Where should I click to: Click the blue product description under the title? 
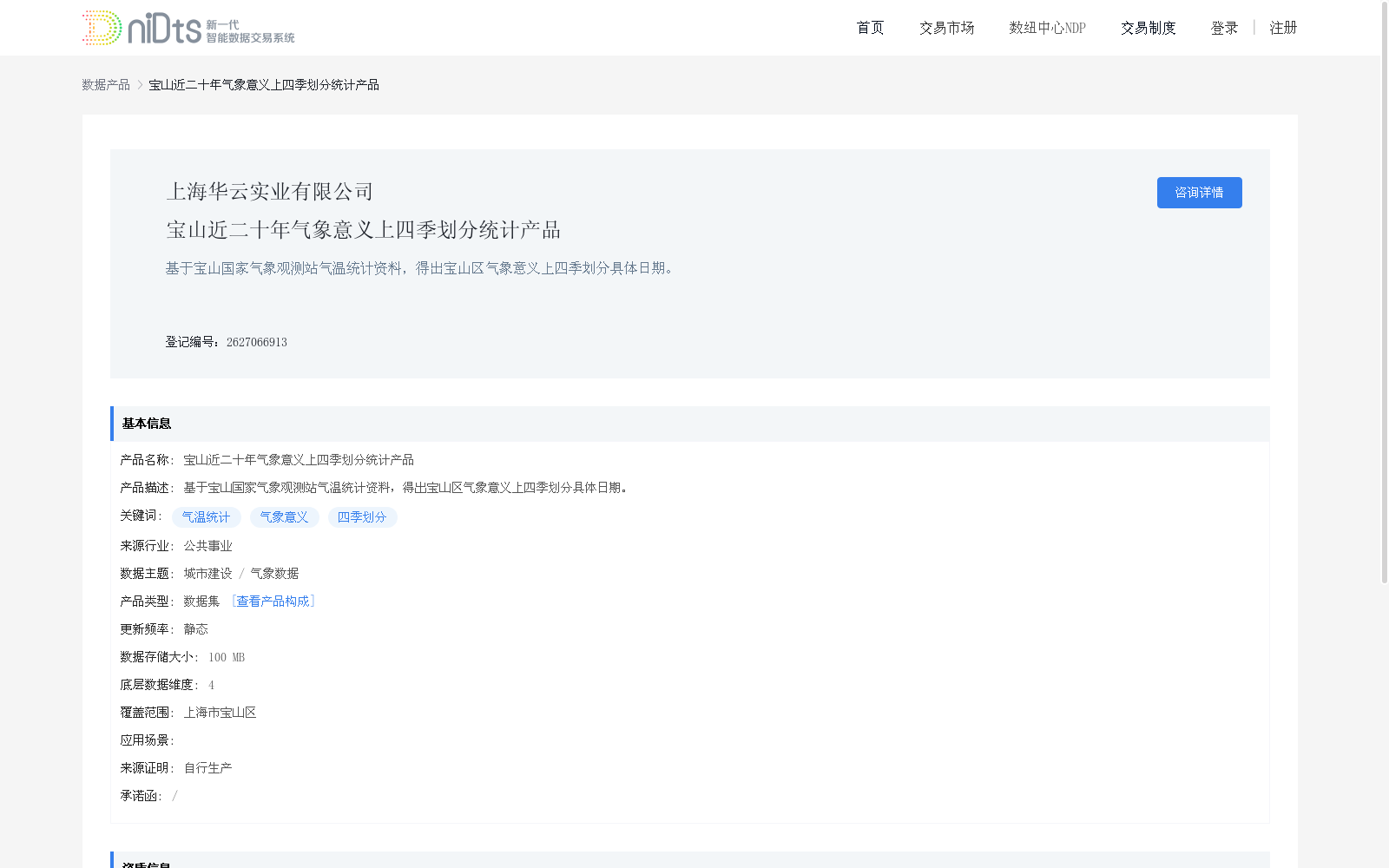(x=422, y=268)
